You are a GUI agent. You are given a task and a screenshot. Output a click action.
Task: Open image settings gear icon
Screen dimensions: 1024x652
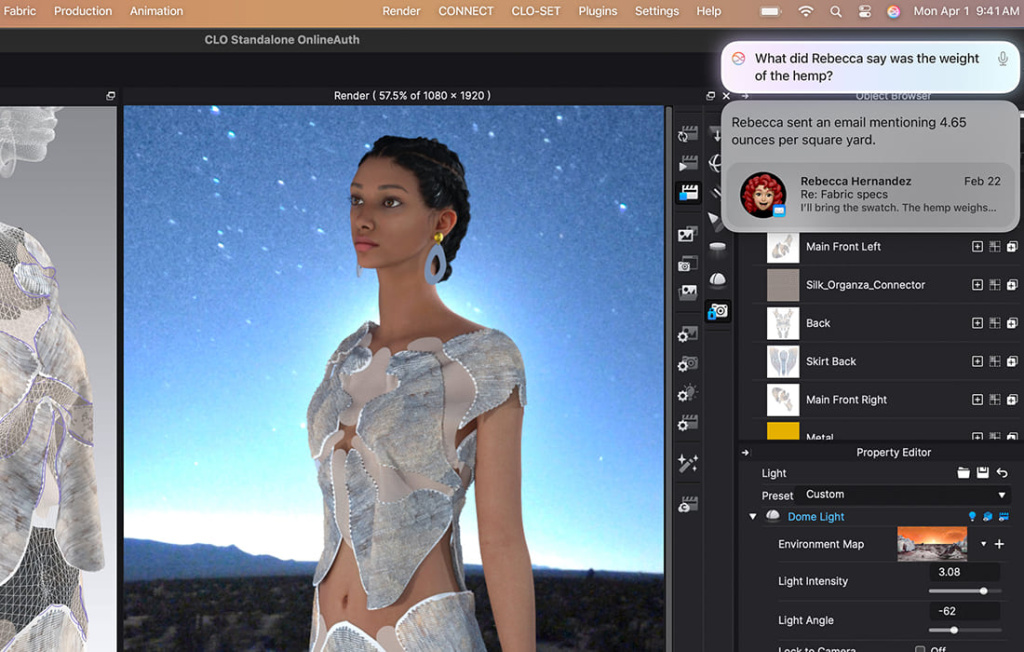[688, 334]
